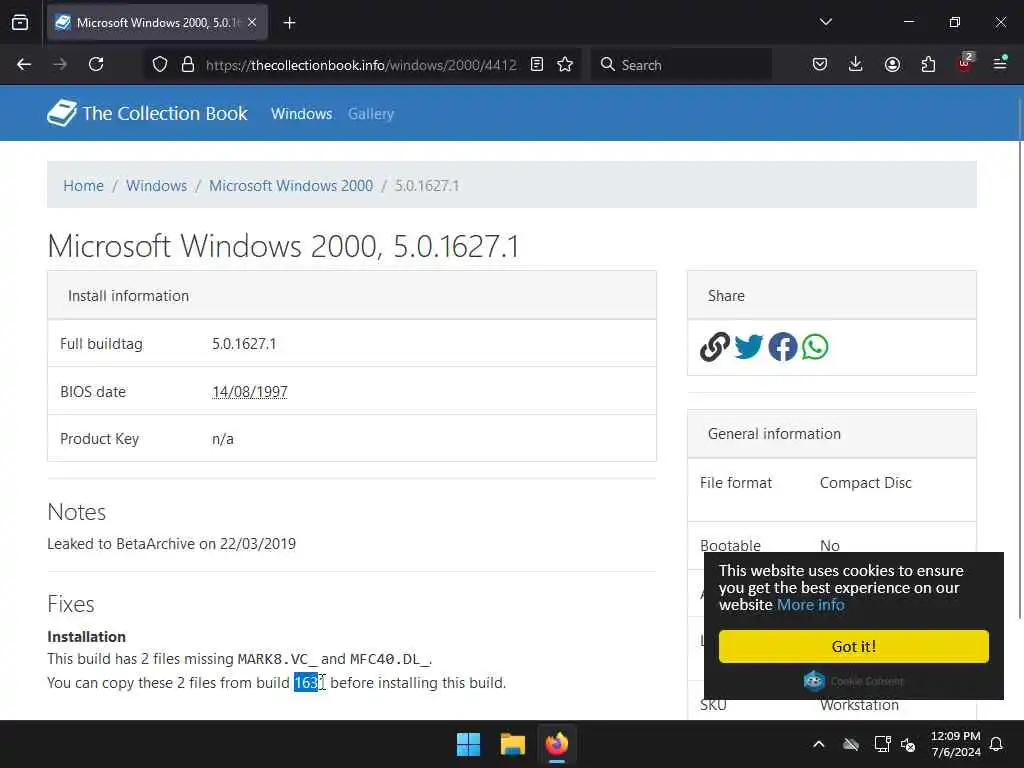Open the downloads panel
Screen dimensions: 1024x768
(856, 64)
